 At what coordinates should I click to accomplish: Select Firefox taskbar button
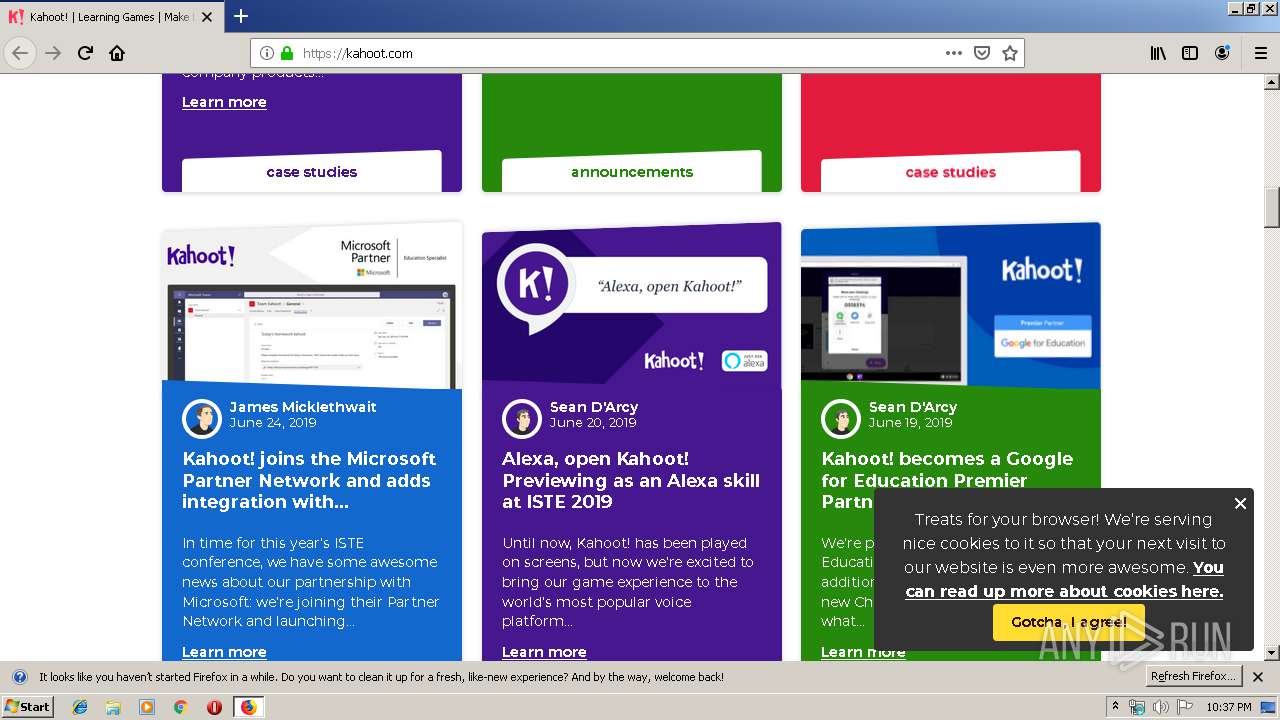[x=248, y=707]
